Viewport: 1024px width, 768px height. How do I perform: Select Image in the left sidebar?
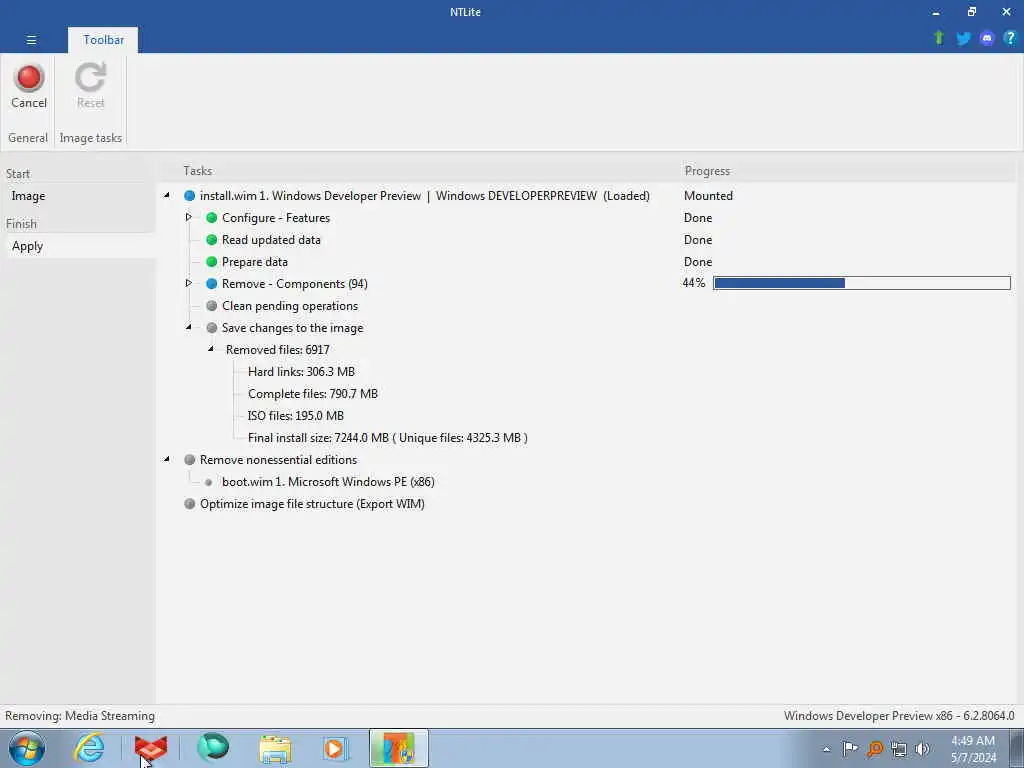pyautogui.click(x=28, y=196)
